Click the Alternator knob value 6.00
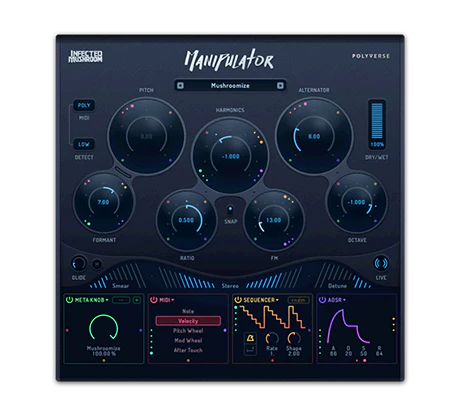Image resolution: width=460 pixels, height=416 pixels. (314, 136)
